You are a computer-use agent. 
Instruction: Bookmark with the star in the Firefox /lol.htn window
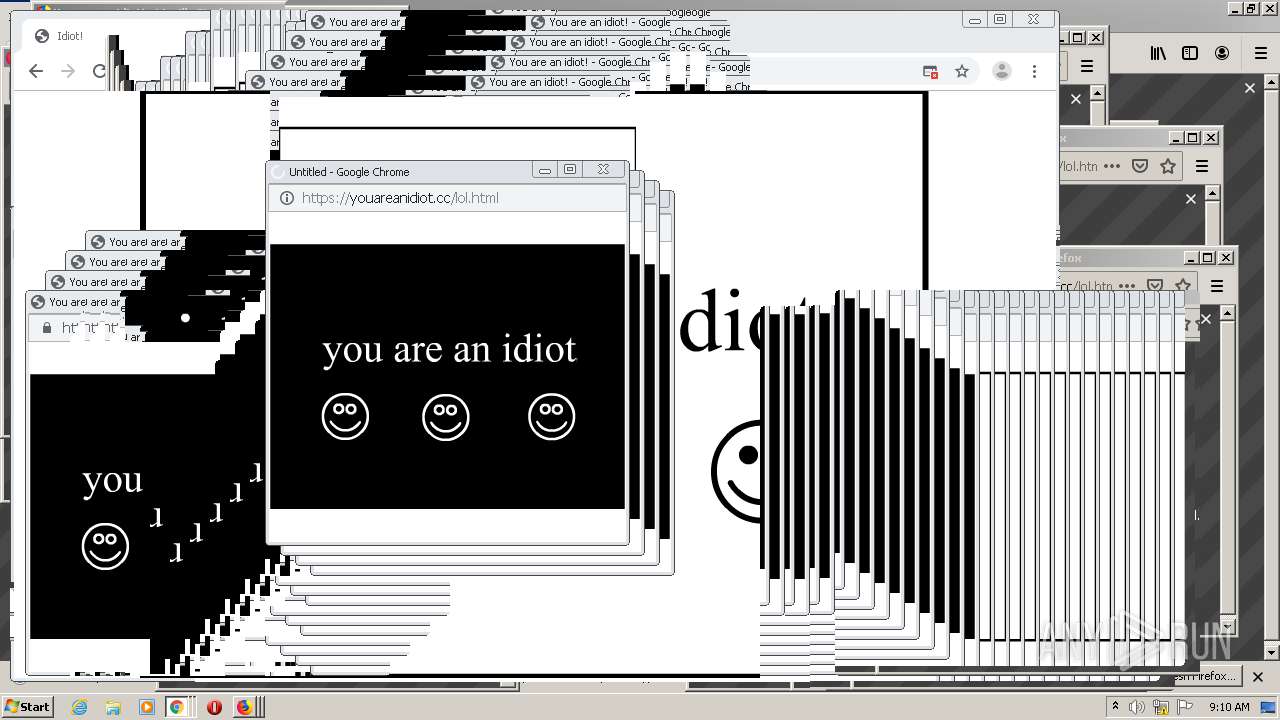pyautogui.click(x=1168, y=166)
